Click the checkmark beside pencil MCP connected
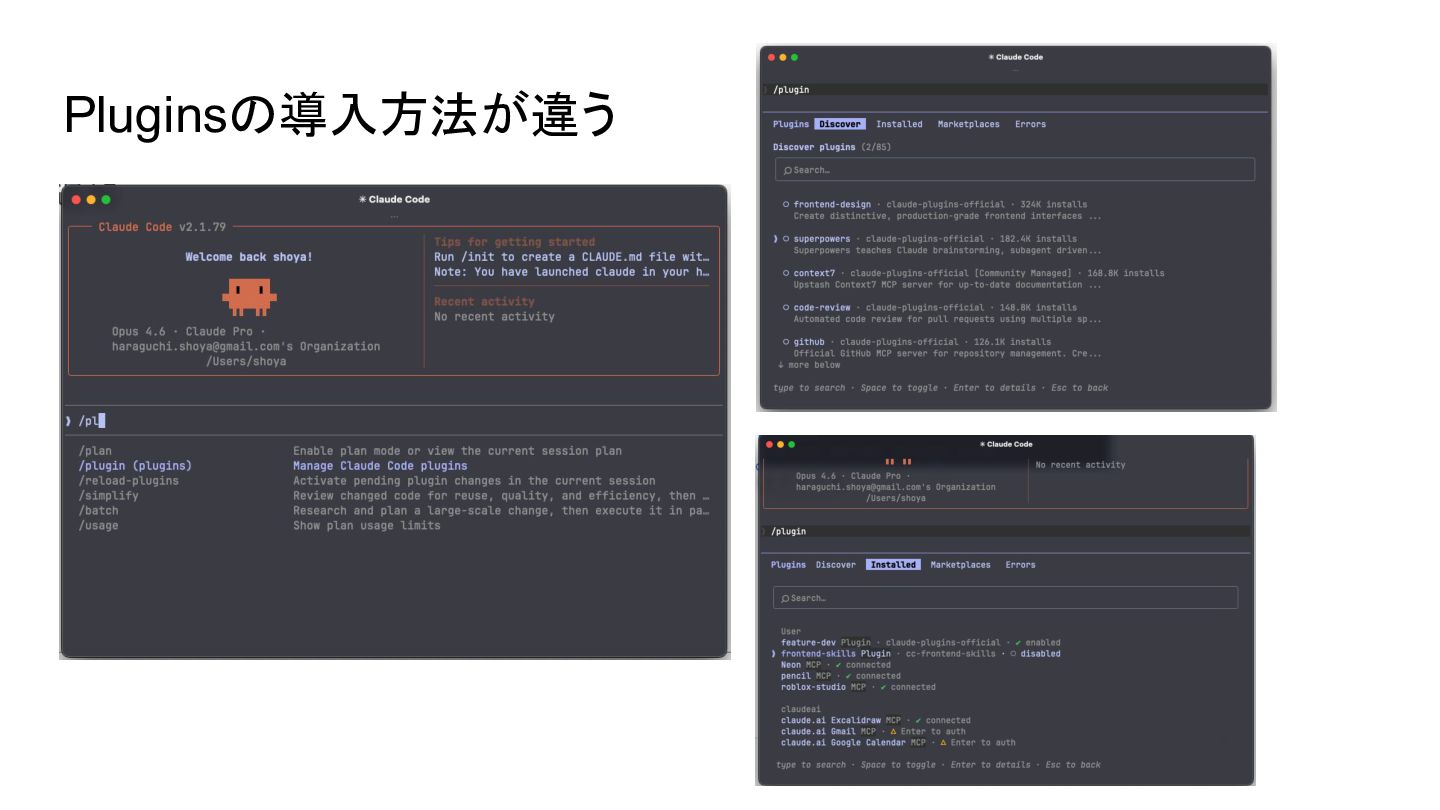The image size is (1440, 810). click(848, 676)
